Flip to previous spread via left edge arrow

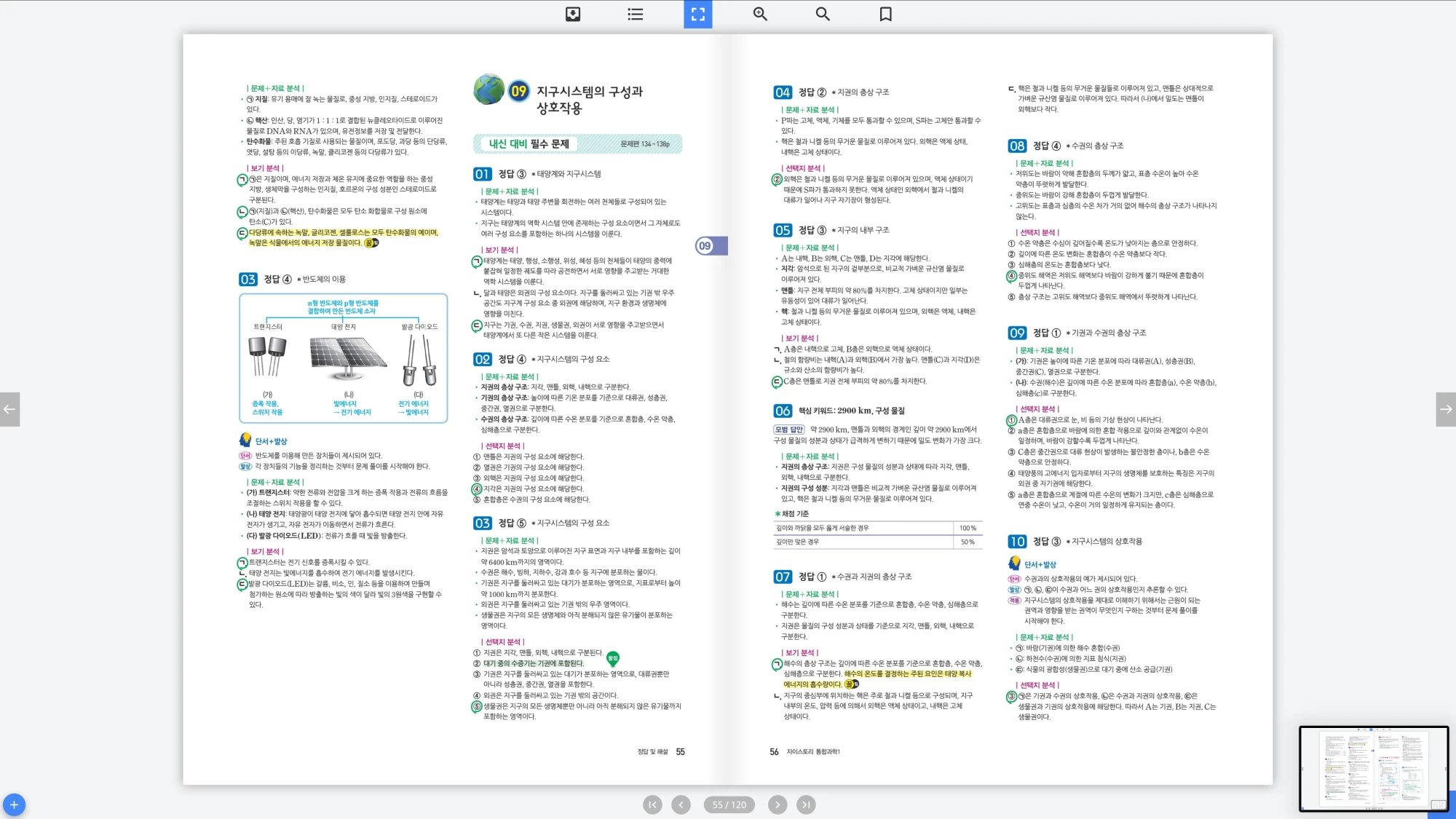click(x=9, y=409)
